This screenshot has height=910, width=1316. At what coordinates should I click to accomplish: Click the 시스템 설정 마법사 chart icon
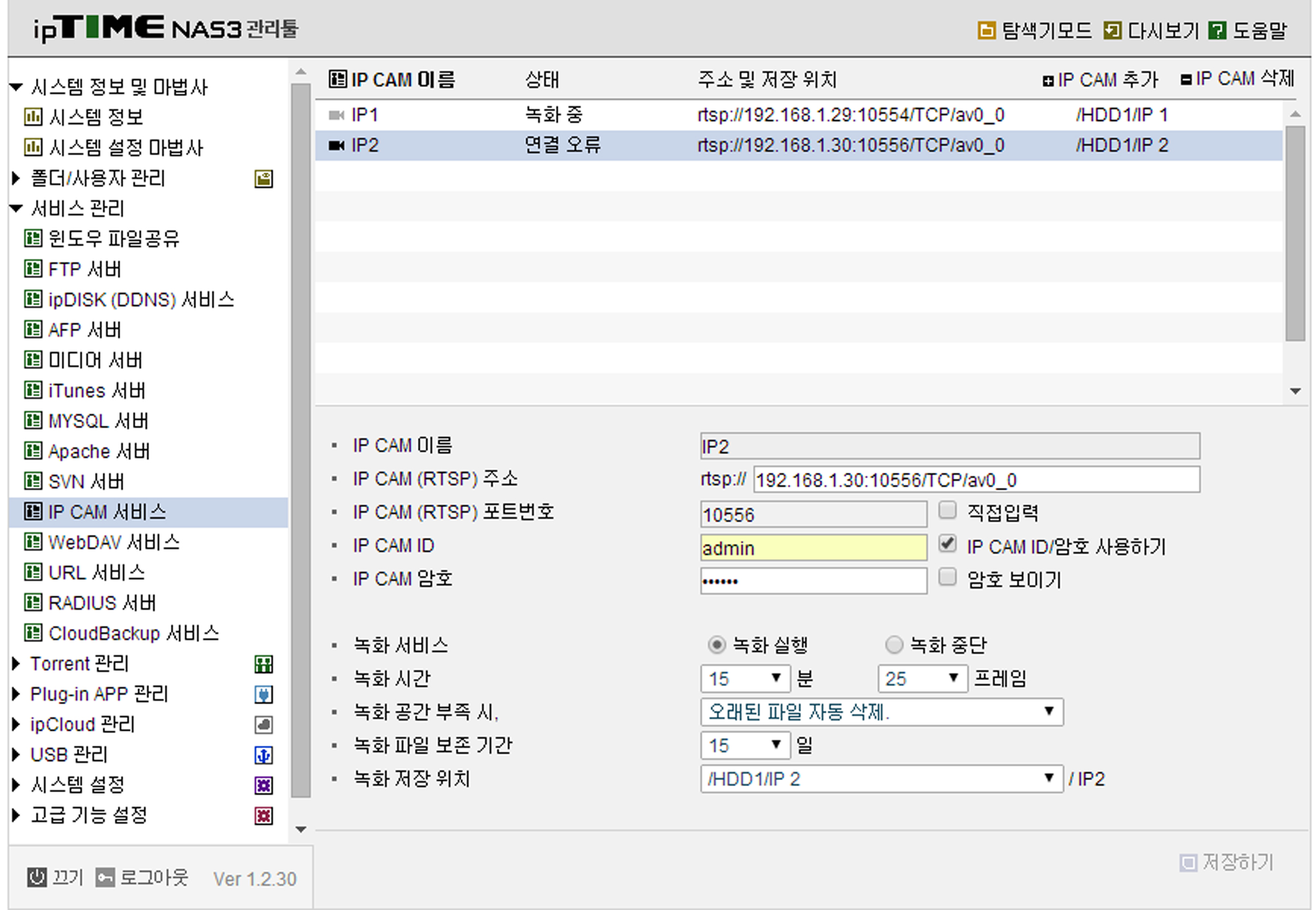coord(33,147)
